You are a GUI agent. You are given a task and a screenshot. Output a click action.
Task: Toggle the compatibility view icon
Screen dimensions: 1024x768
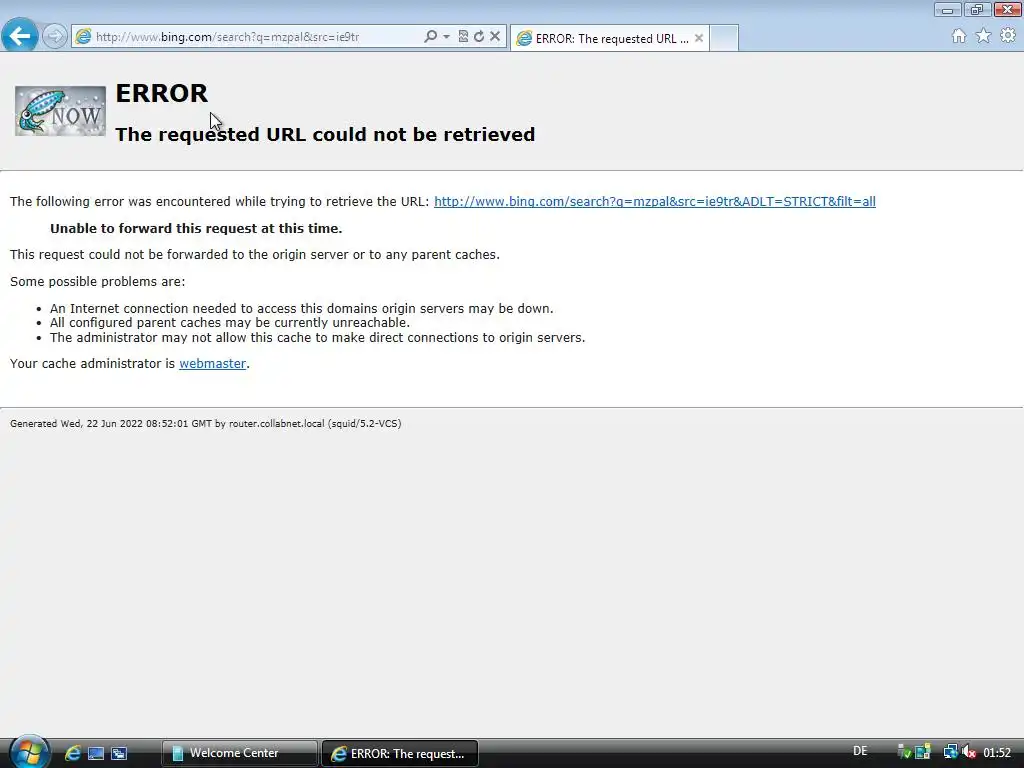[x=463, y=37]
